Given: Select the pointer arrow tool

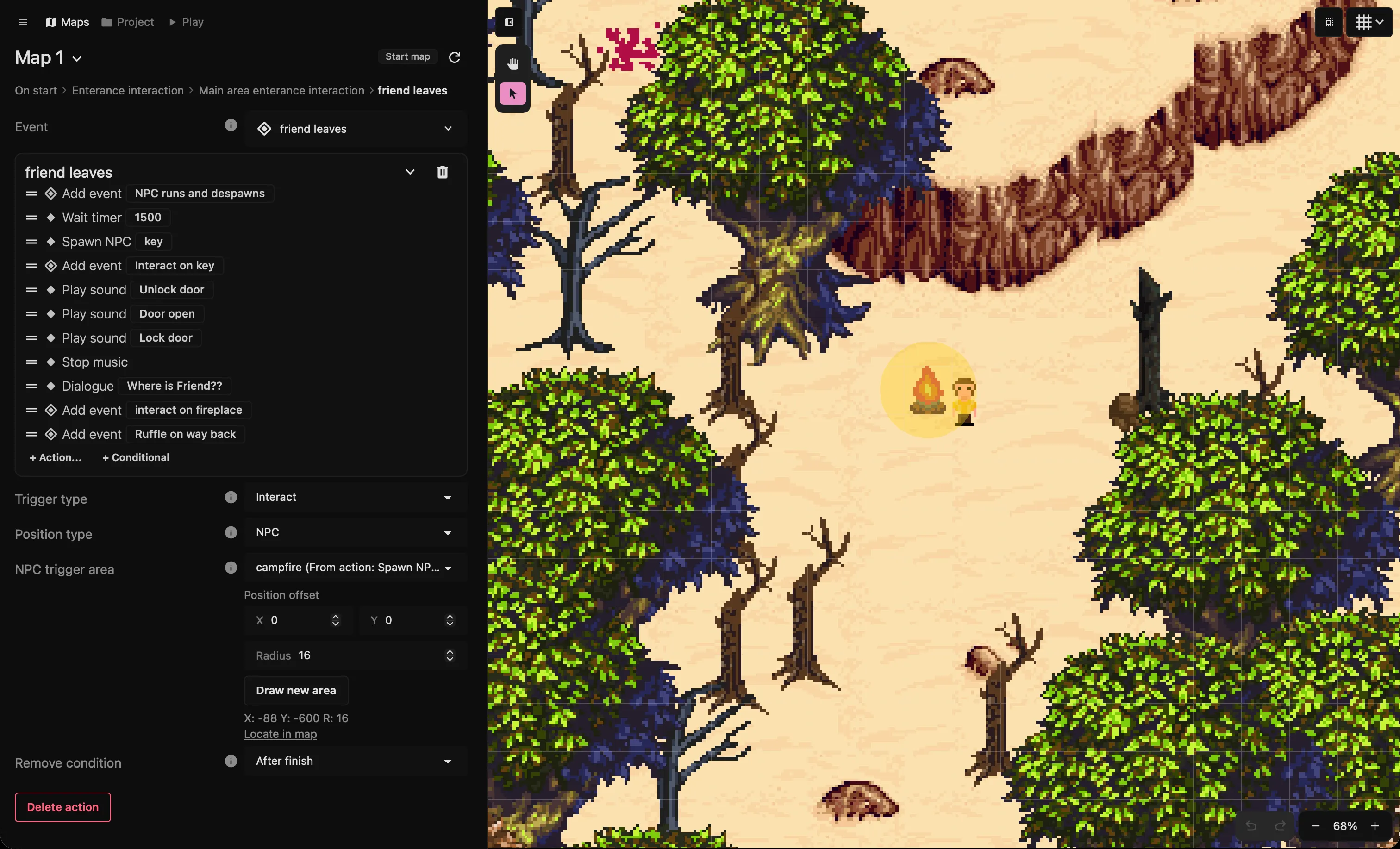Looking at the screenshot, I should 512,94.
